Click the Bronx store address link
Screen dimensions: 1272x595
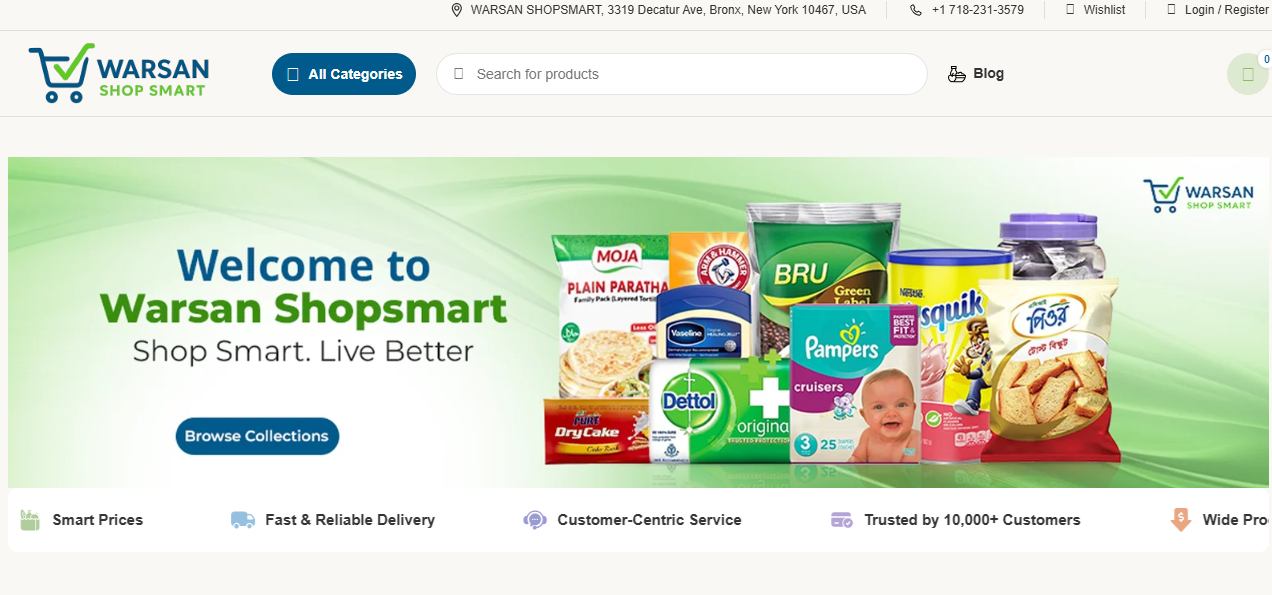coord(668,10)
